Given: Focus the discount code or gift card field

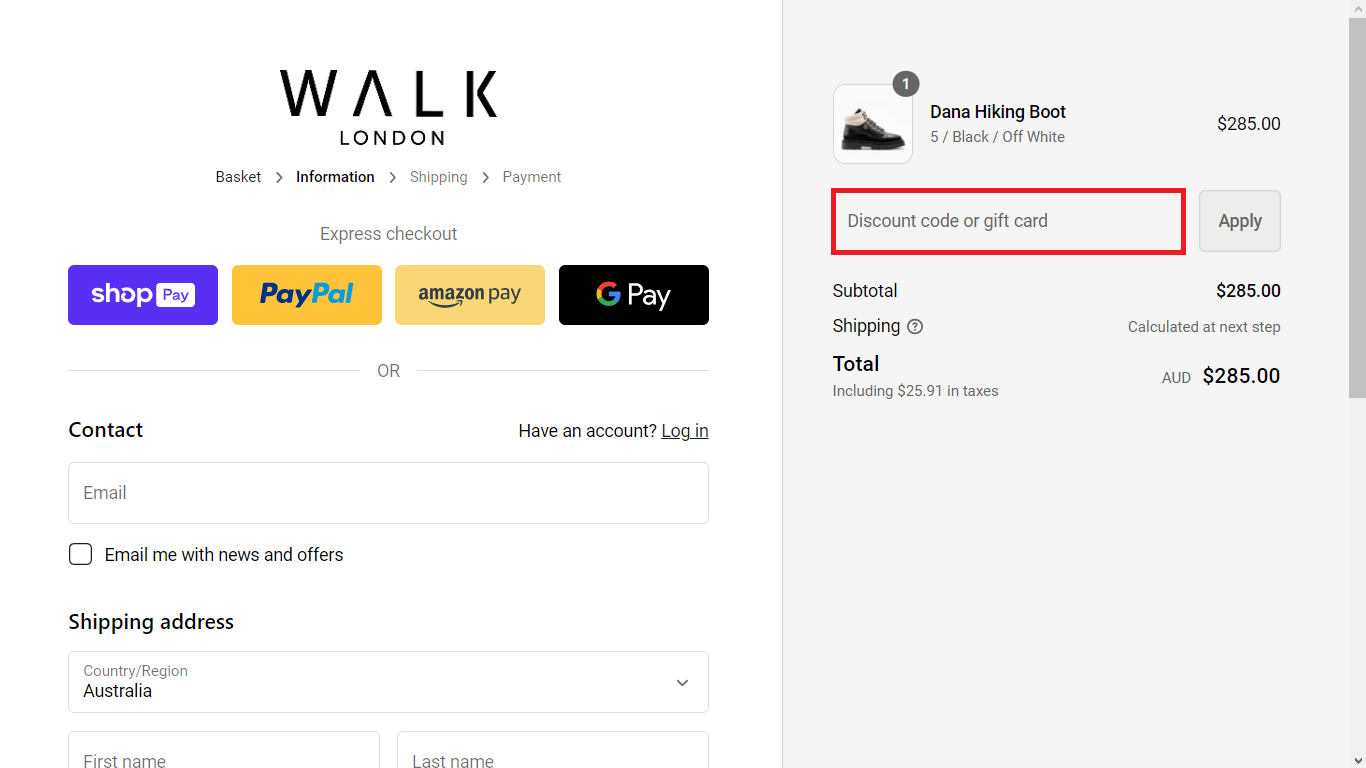Looking at the screenshot, I should pos(1007,220).
